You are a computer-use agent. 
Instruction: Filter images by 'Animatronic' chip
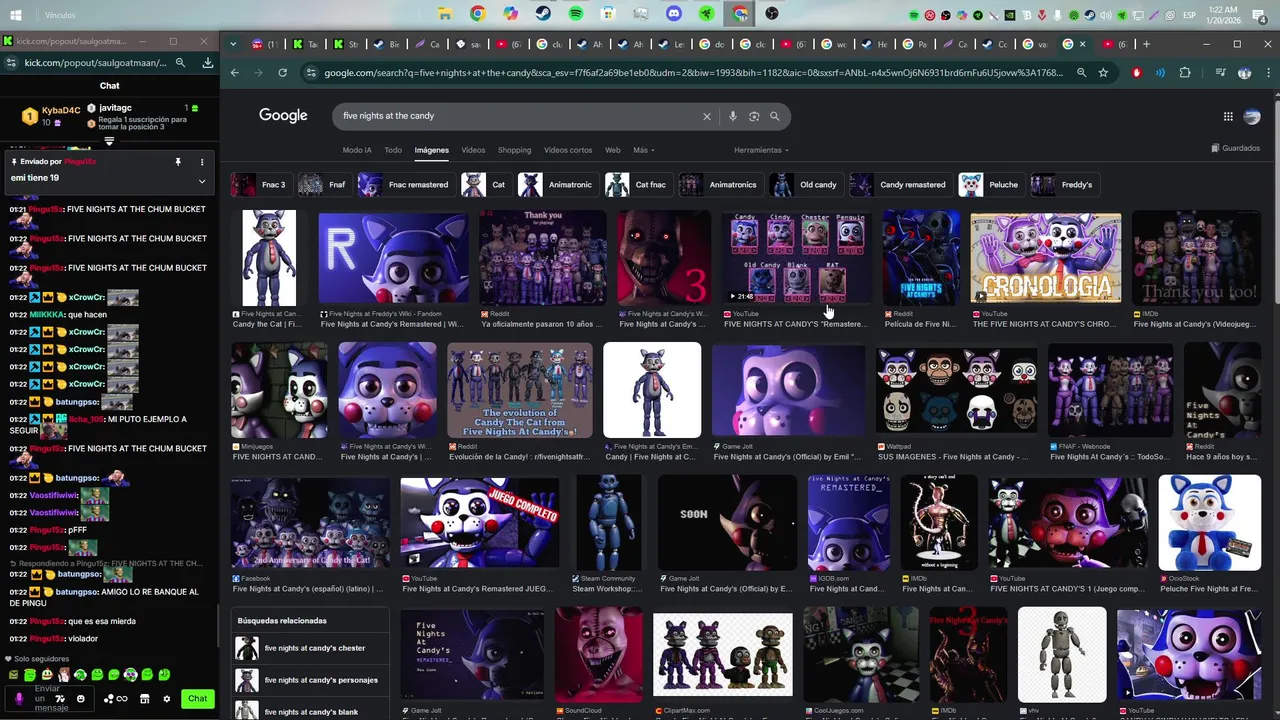click(558, 185)
